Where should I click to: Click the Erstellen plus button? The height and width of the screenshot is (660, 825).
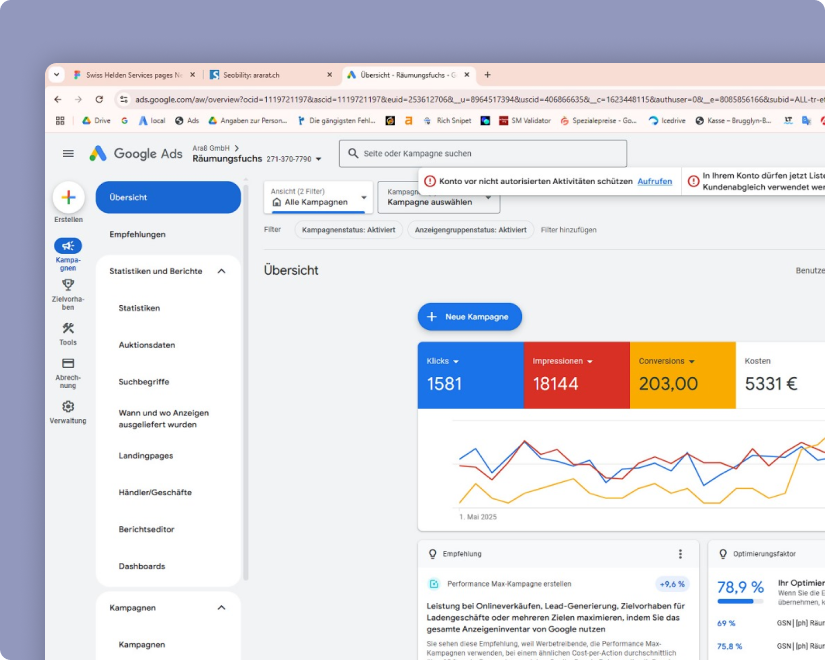(x=68, y=197)
